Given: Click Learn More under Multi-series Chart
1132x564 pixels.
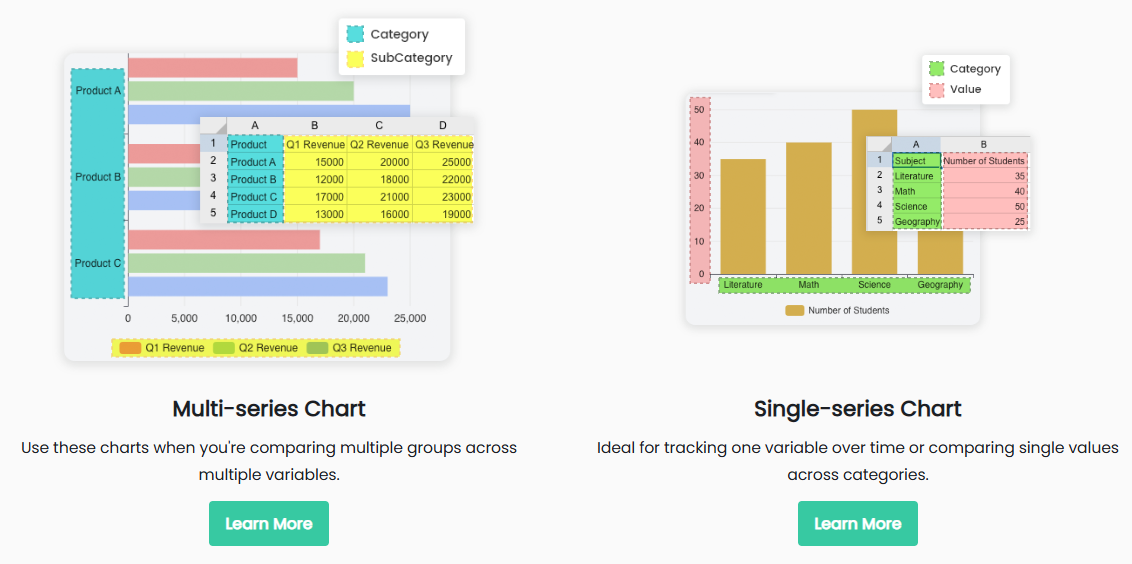Looking at the screenshot, I should pyautogui.click(x=268, y=523).
